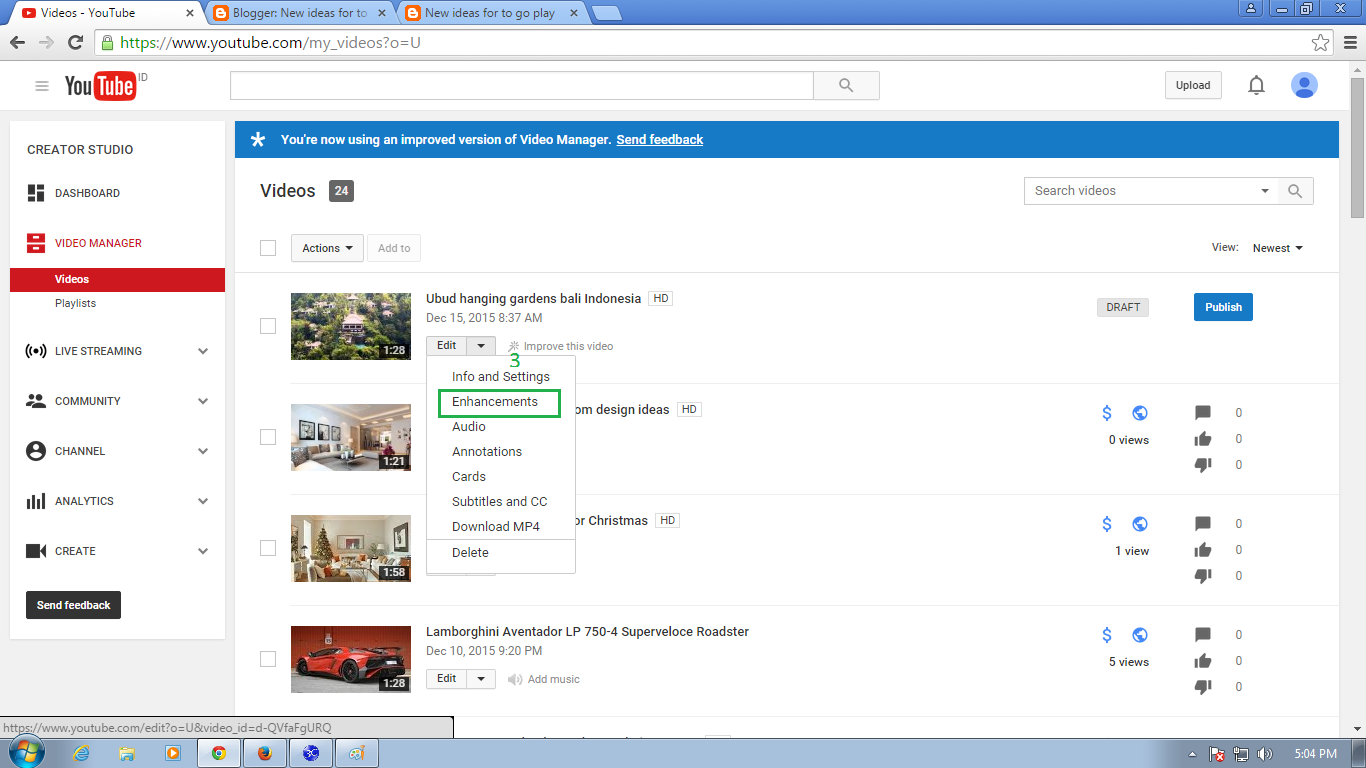Screen dimensions: 1366x768
Task: Open Playlists in Video Manager
Action: pos(76,303)
